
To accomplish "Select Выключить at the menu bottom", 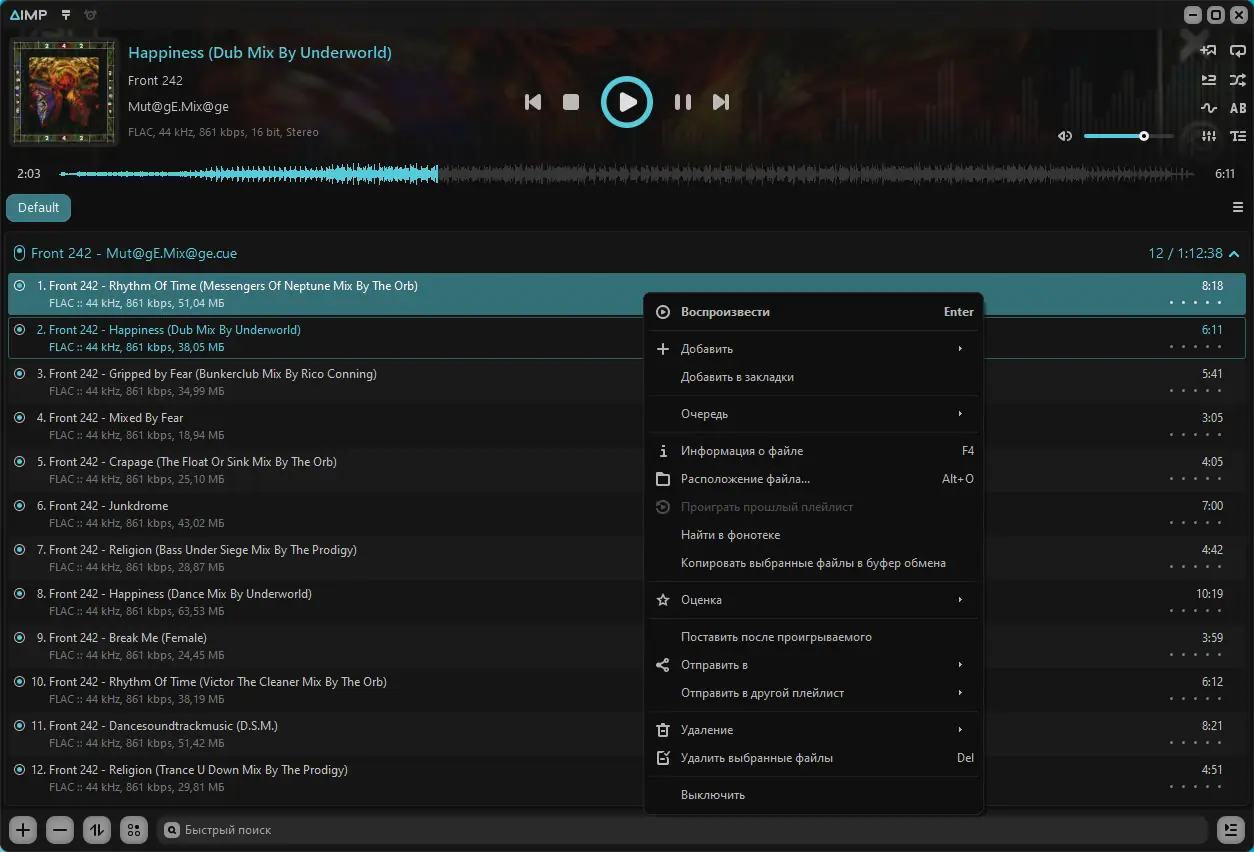I will (813, 795).
